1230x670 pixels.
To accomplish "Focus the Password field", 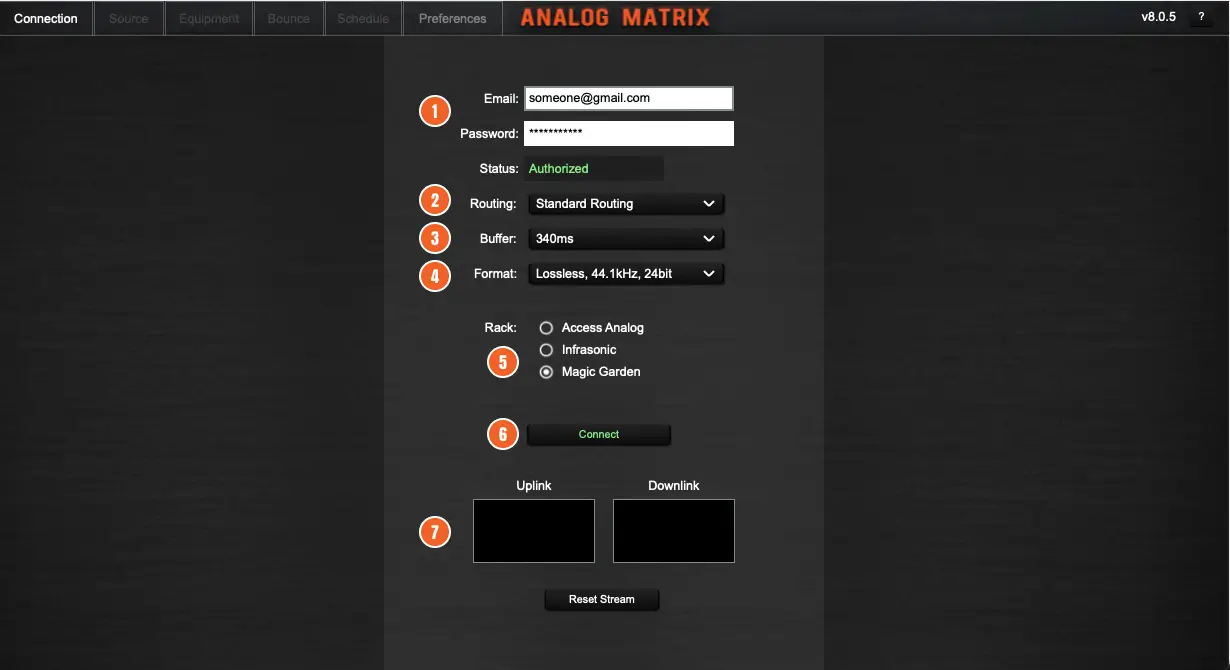I will (x=629, y=133).
